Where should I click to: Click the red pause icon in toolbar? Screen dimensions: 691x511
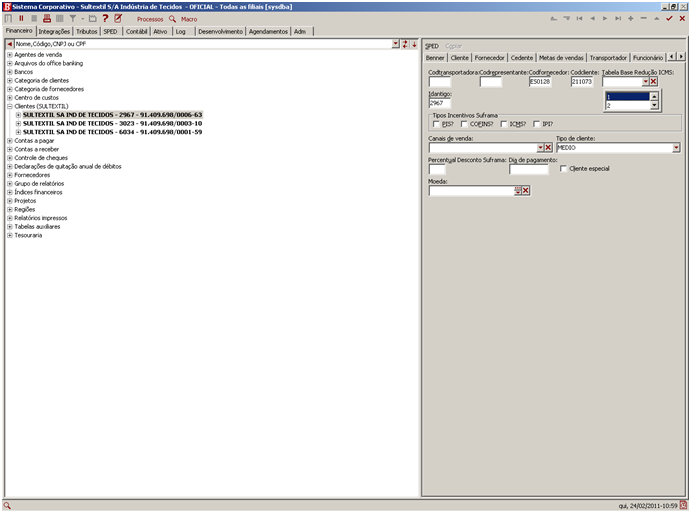[20, 18]
